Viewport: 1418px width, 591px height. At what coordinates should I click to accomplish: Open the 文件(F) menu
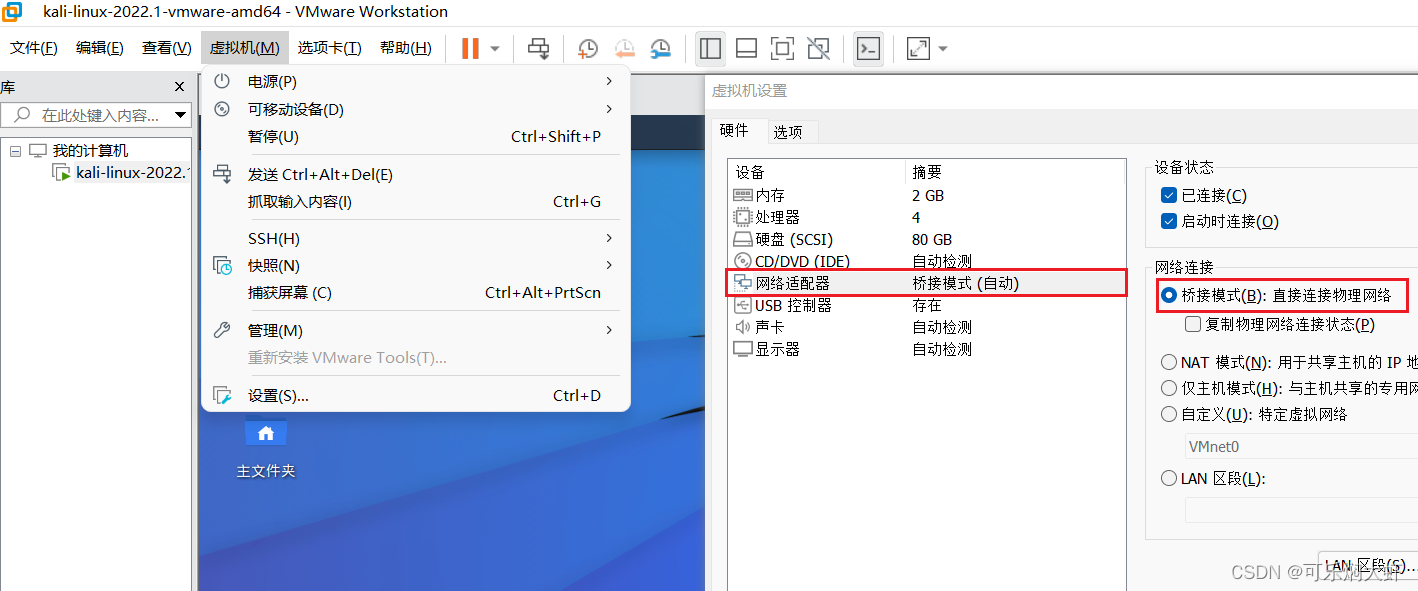34,48
